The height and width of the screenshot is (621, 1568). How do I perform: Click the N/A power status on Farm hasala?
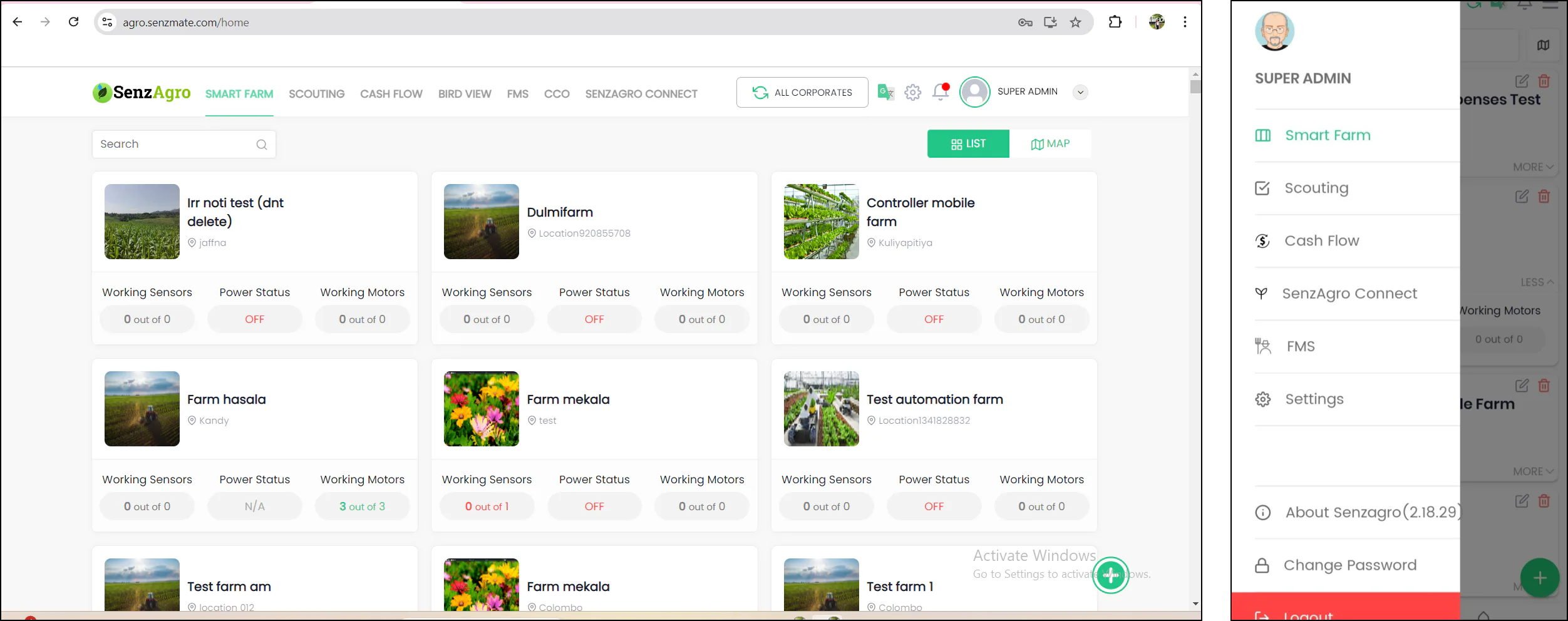pyautogui.click(x=254, y=506)
